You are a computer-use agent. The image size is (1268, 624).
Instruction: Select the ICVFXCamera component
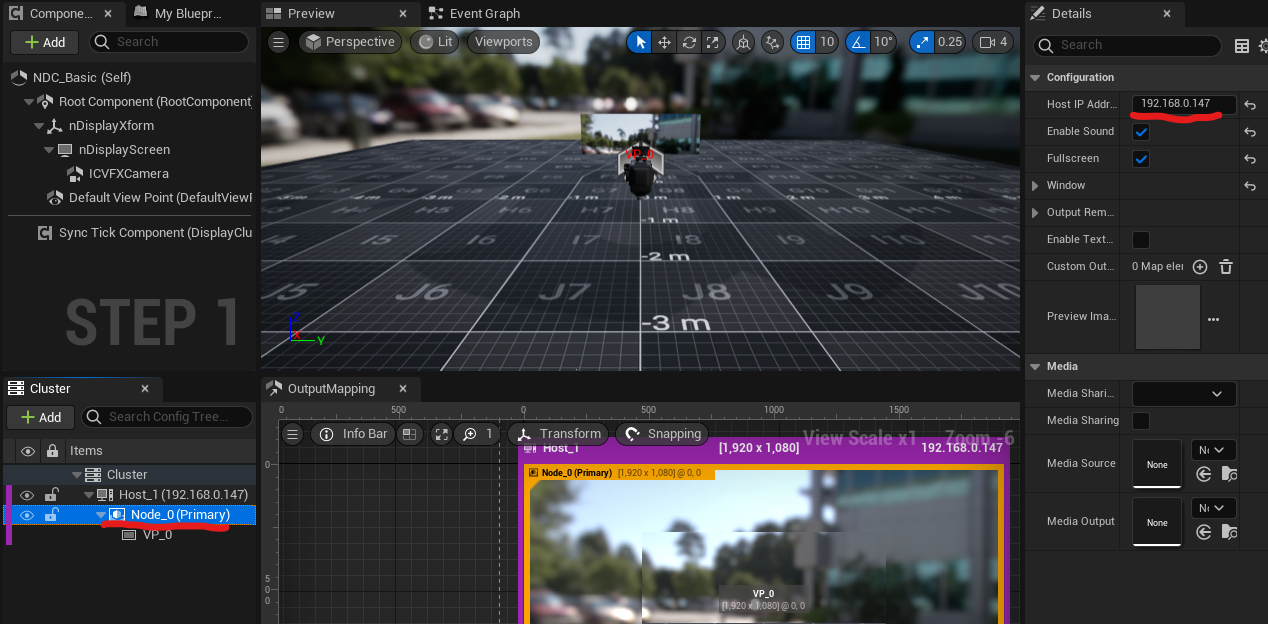pyautogui.click(x=128, y=174)
